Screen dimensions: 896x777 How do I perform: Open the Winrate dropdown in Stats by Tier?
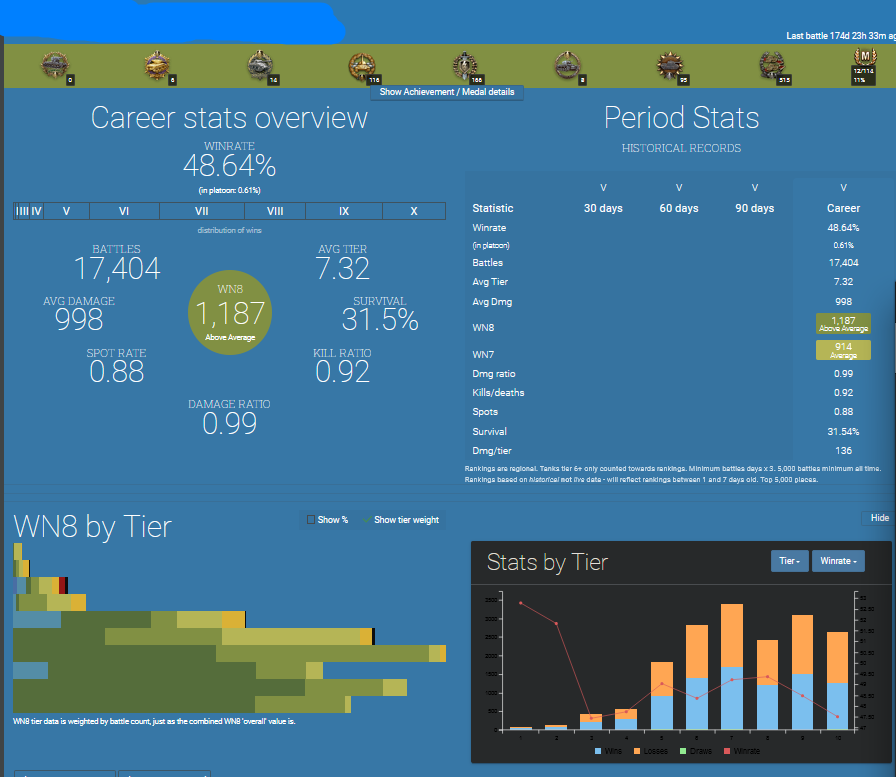(x=838, y=561)
